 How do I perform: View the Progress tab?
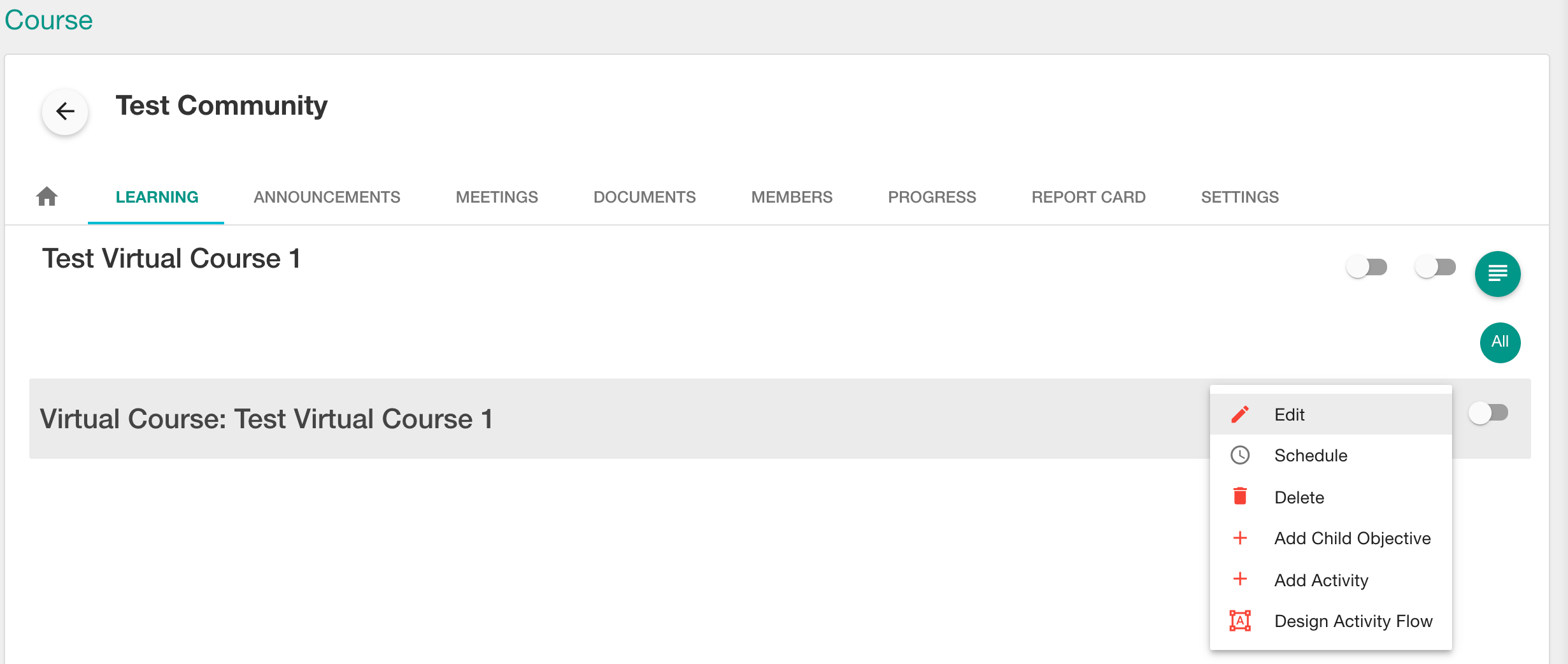[x=932, y=197]
